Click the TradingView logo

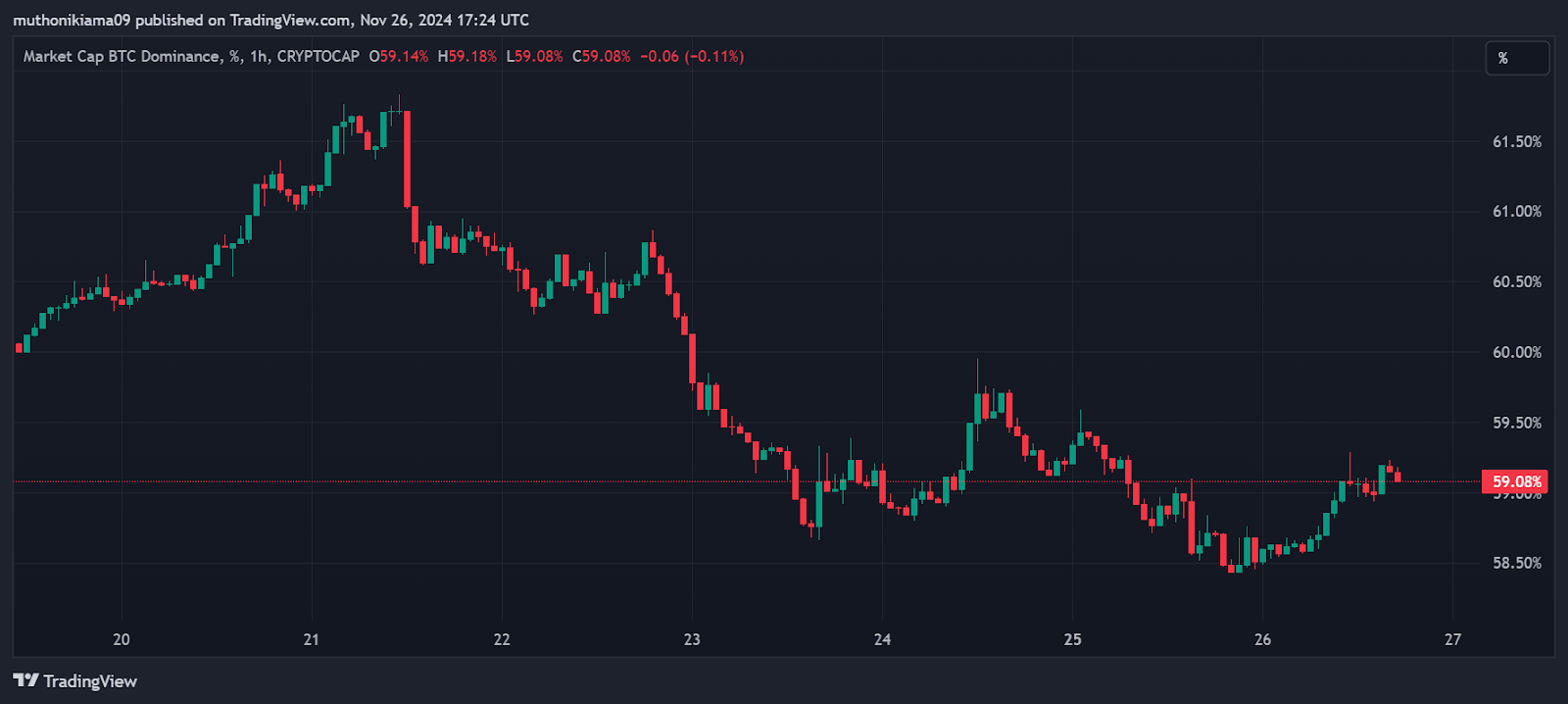[75, 680]
